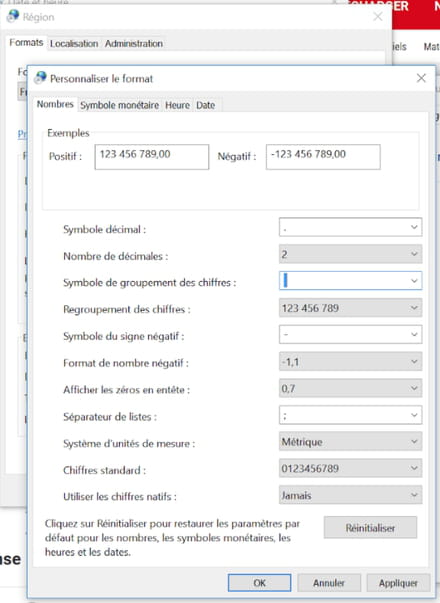Image resolution: width=440 pixels, height=603 pixels.
Task: Click the Négatif example box
Action: [323, 157]
